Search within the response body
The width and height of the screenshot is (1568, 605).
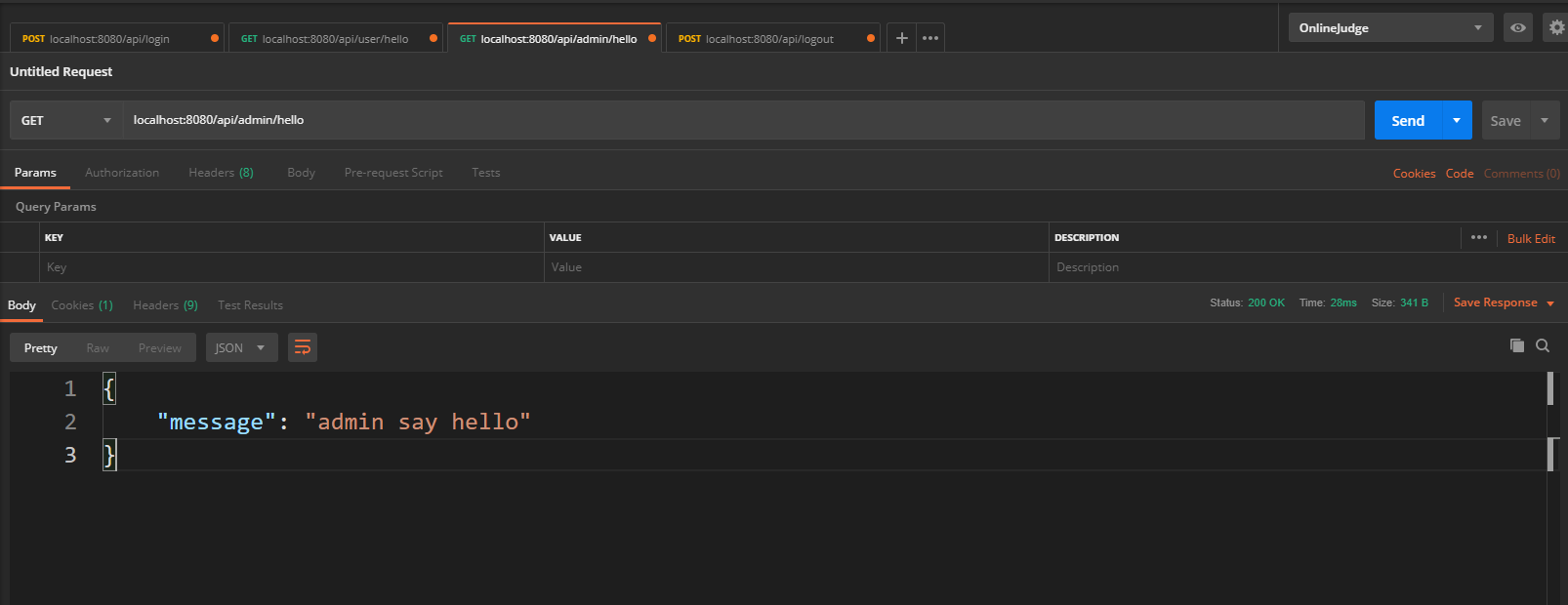pyautogui.click(x=1543, y=345)
